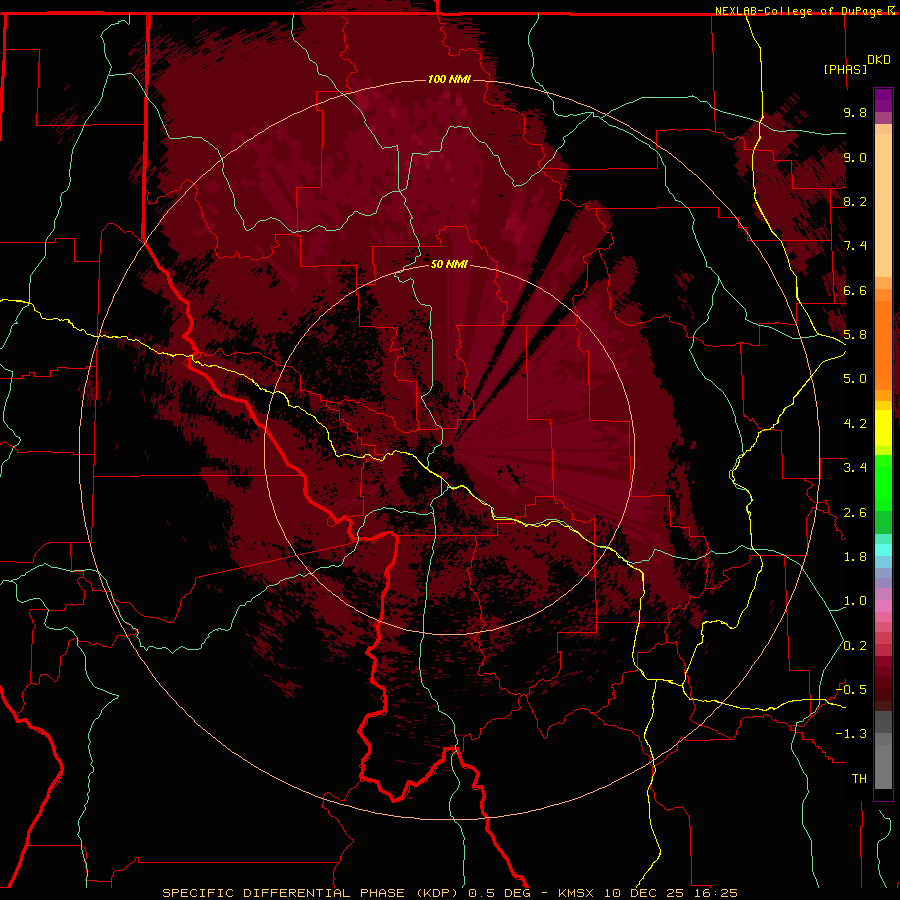Select the bright green segment of the color bar
This screenshot has height=900, width=900.
tap(883, 482)
